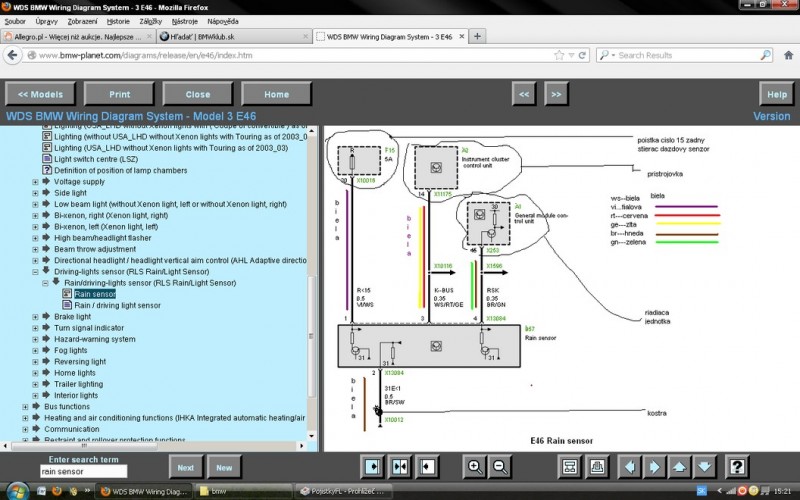Expand the Communication node
The height and width of the screenshot is (500, 800).
click(x=25, y=429)
